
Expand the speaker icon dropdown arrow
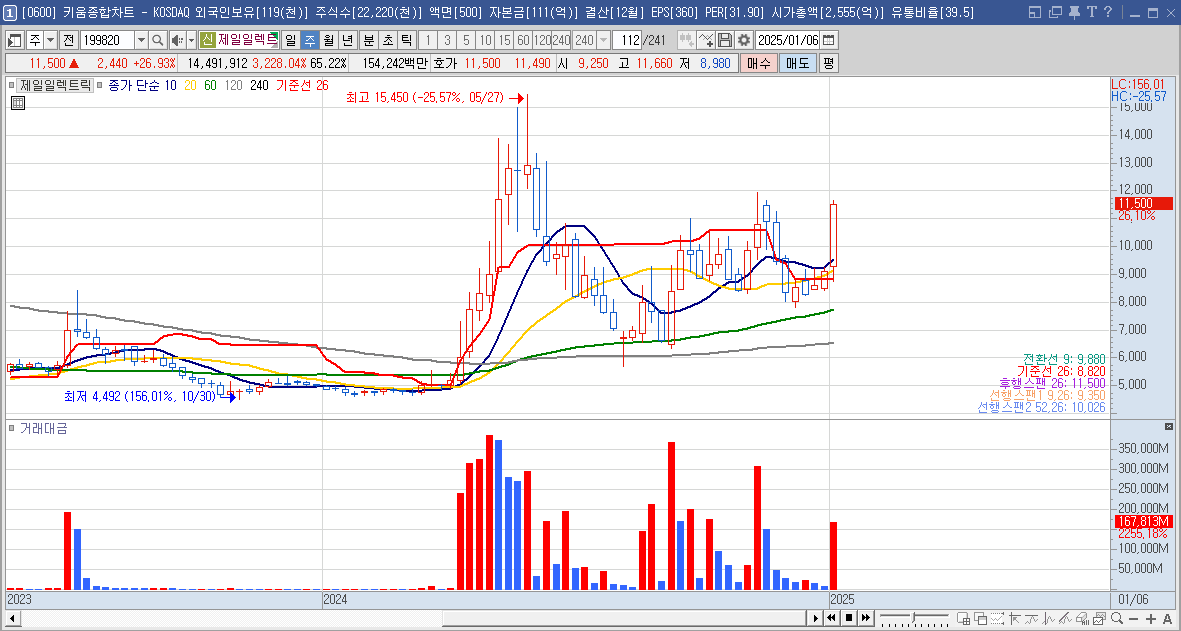pyautogui.click(x=191, y=40)
